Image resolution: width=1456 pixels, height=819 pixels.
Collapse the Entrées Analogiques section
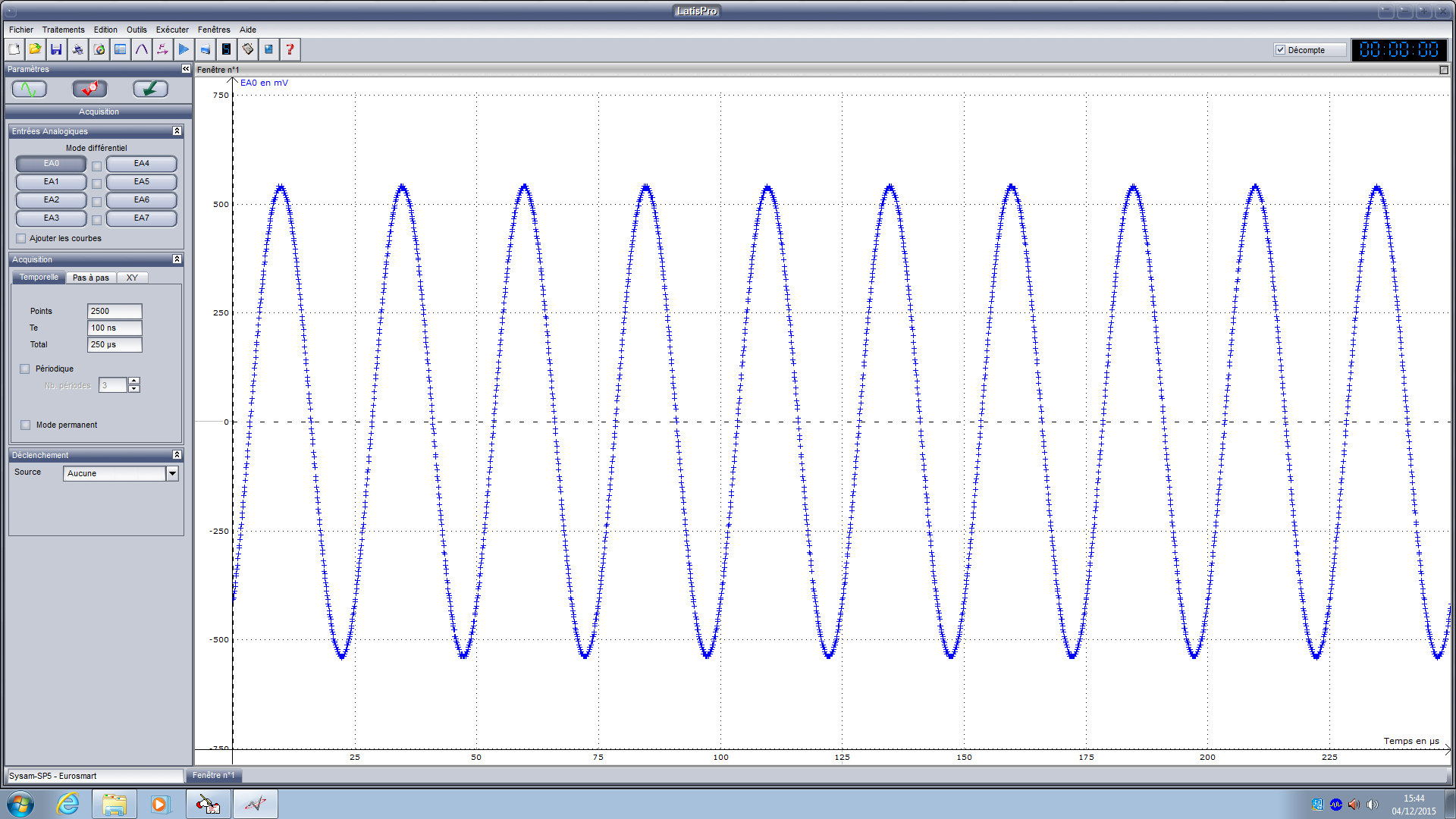pyautogui.click(x=177, y=131)
